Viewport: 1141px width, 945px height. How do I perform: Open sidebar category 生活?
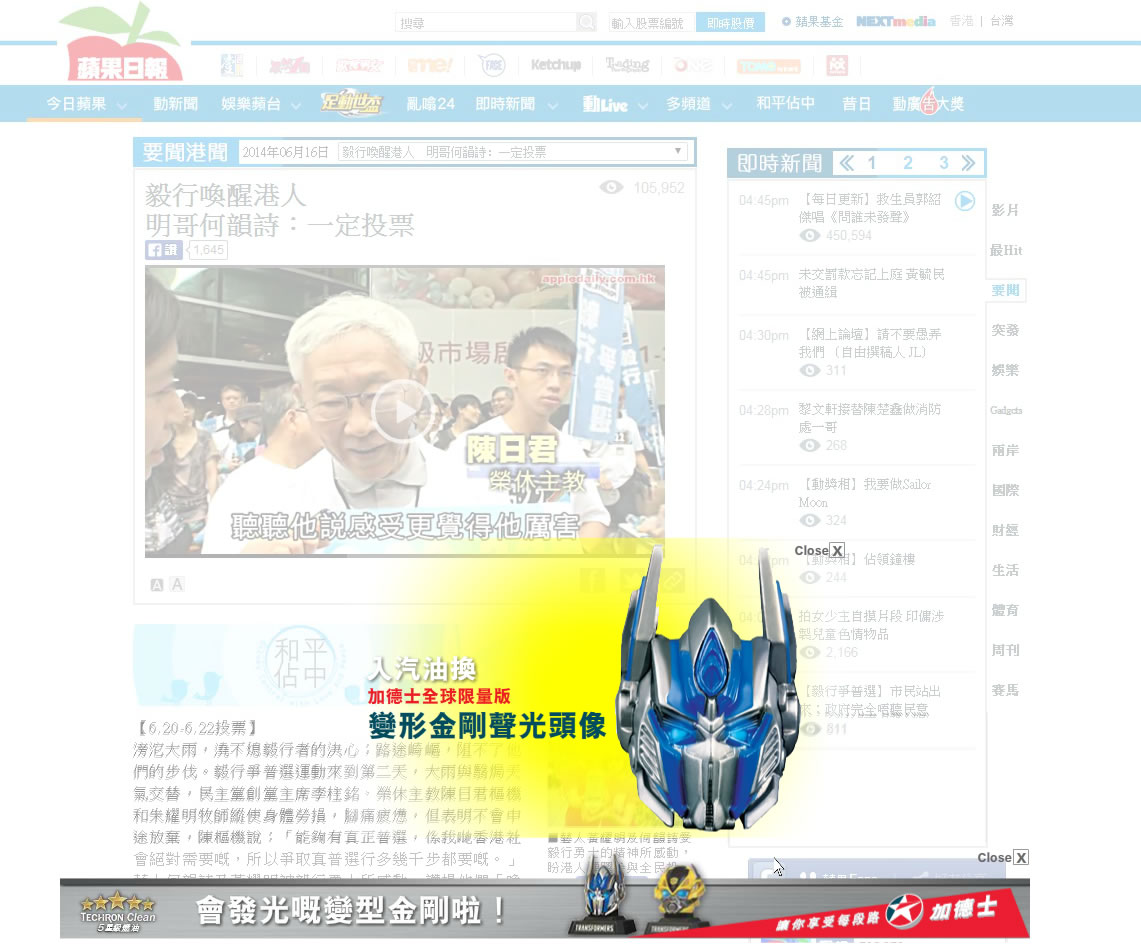[x=1005, y=570]
